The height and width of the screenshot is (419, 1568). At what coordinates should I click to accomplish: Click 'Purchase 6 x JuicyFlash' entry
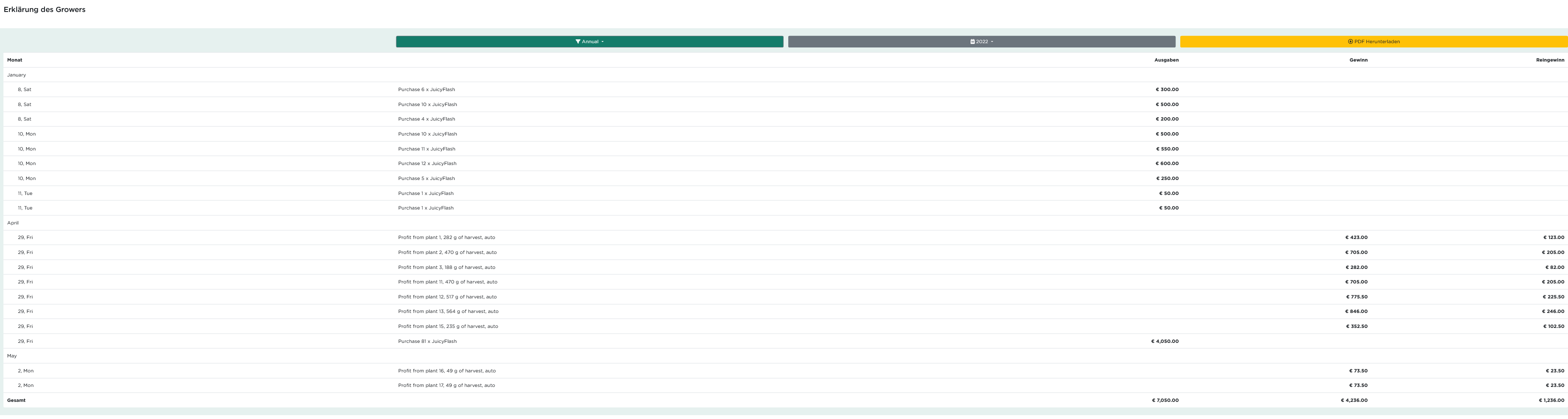[x=426, y=89]
